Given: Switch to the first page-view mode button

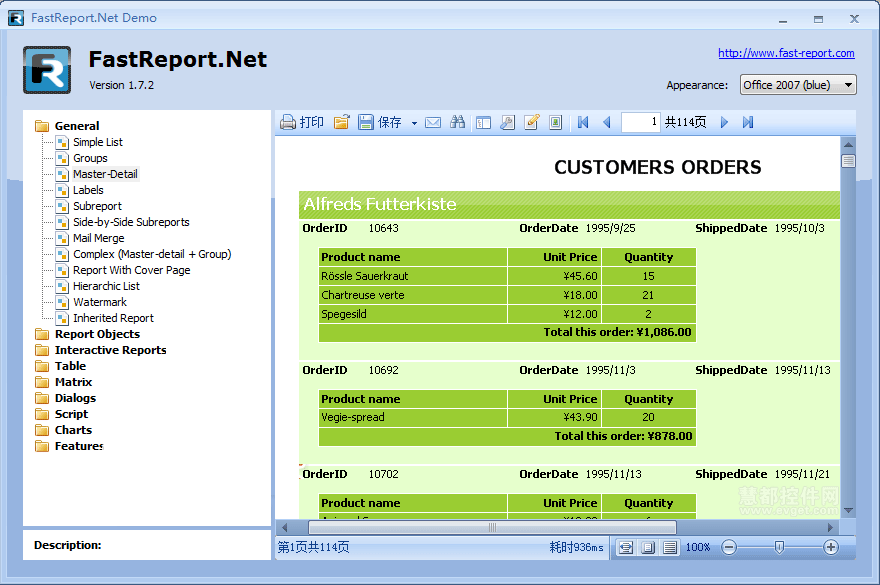Looking at the screenshot, I should 626,547.
